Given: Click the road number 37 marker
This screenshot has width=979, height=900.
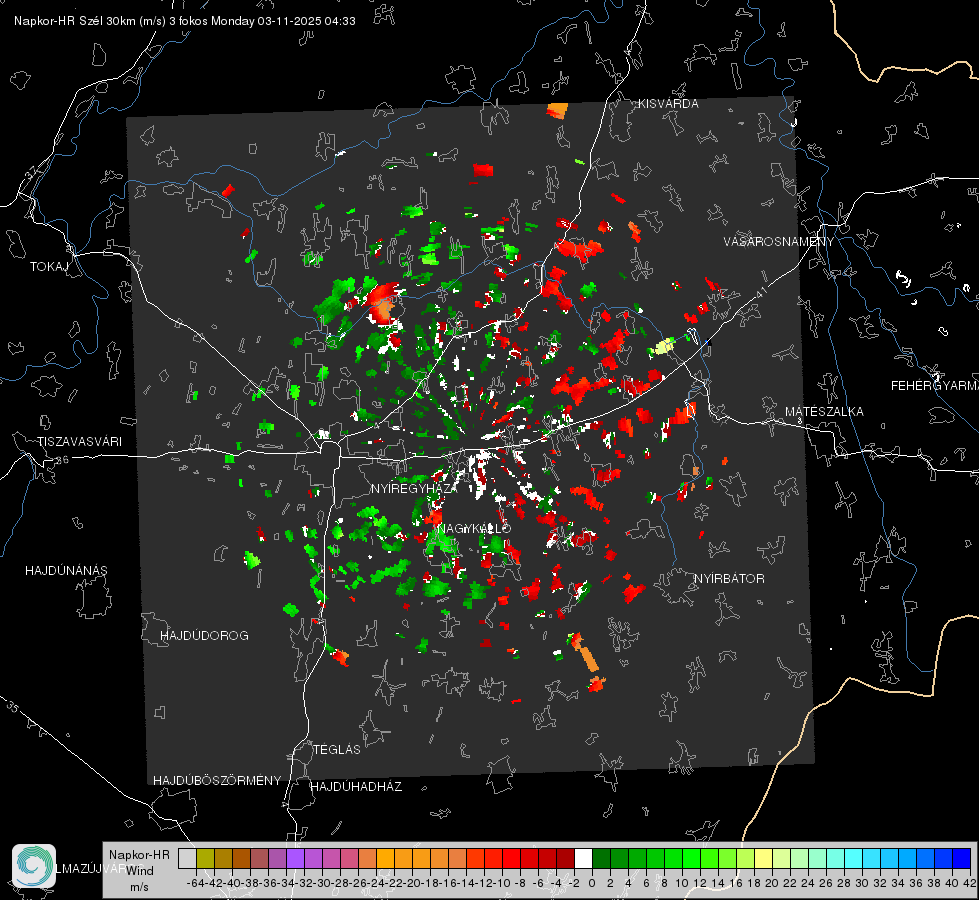Looking at the screenshot, I should coord(32,171).
